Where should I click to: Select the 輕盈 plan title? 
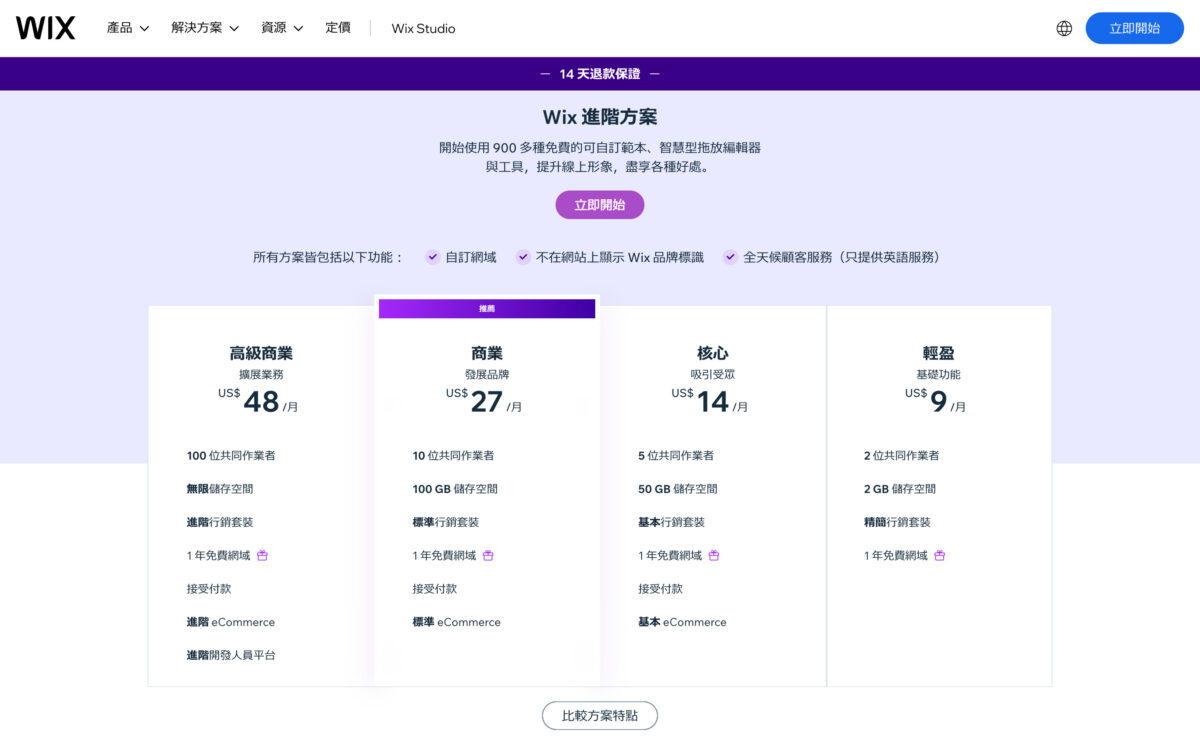tap(939, 353)
